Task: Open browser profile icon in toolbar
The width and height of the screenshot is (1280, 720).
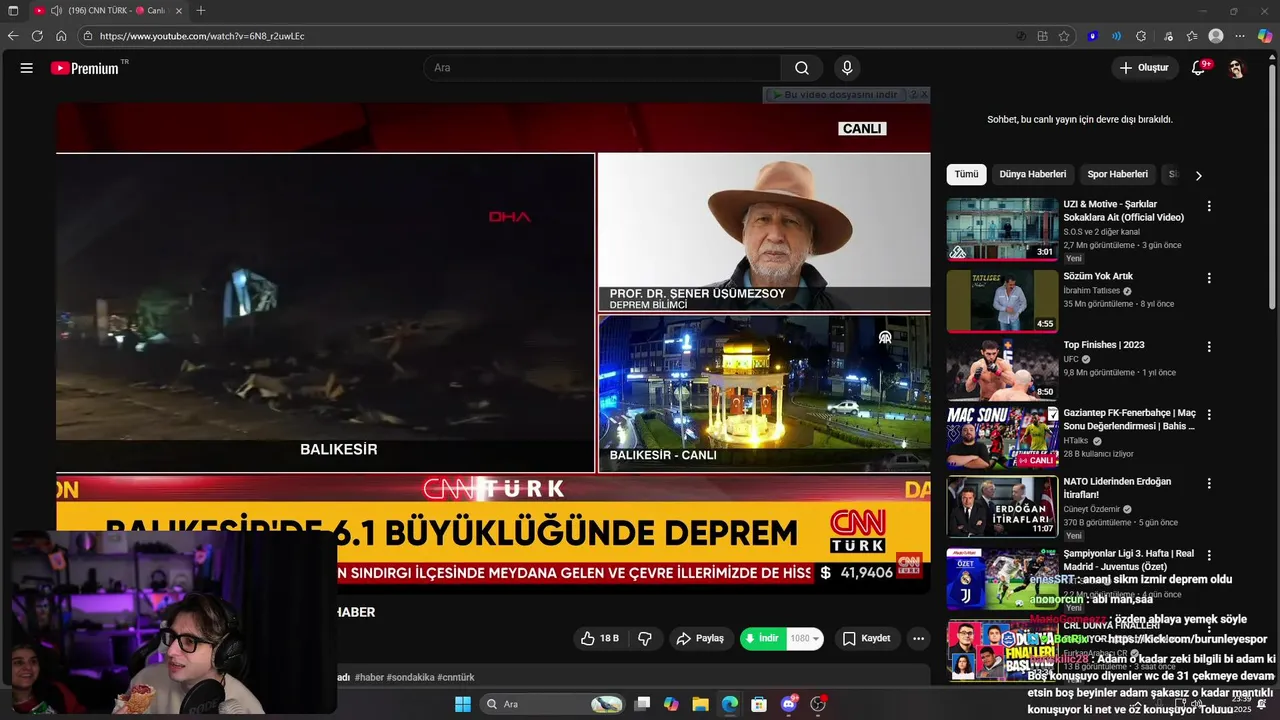Action: pyautogui.click(x=1216, y=36)
